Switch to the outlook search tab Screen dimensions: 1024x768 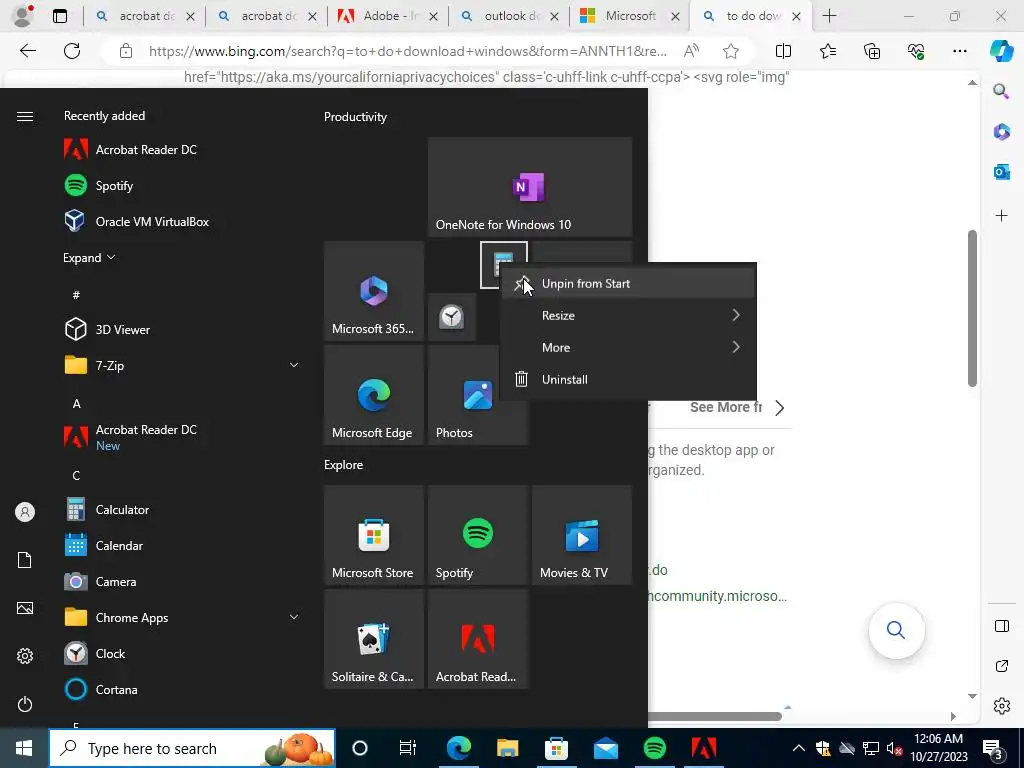click(x=508, y=16)
